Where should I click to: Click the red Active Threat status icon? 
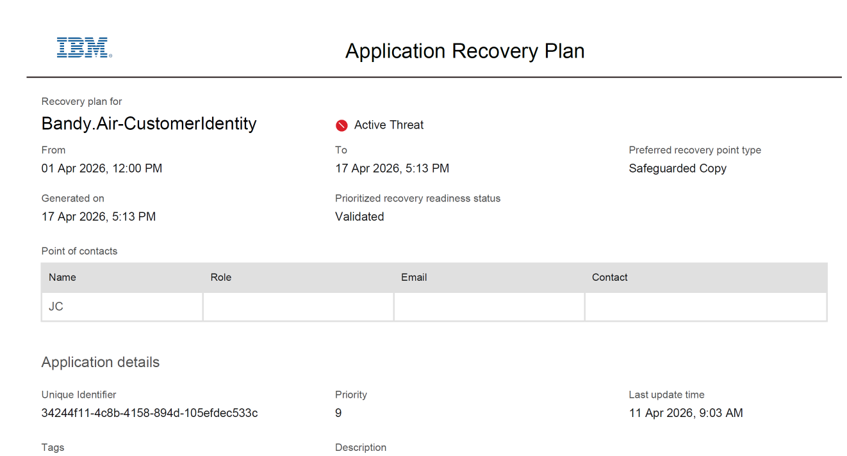coord(341,125)
